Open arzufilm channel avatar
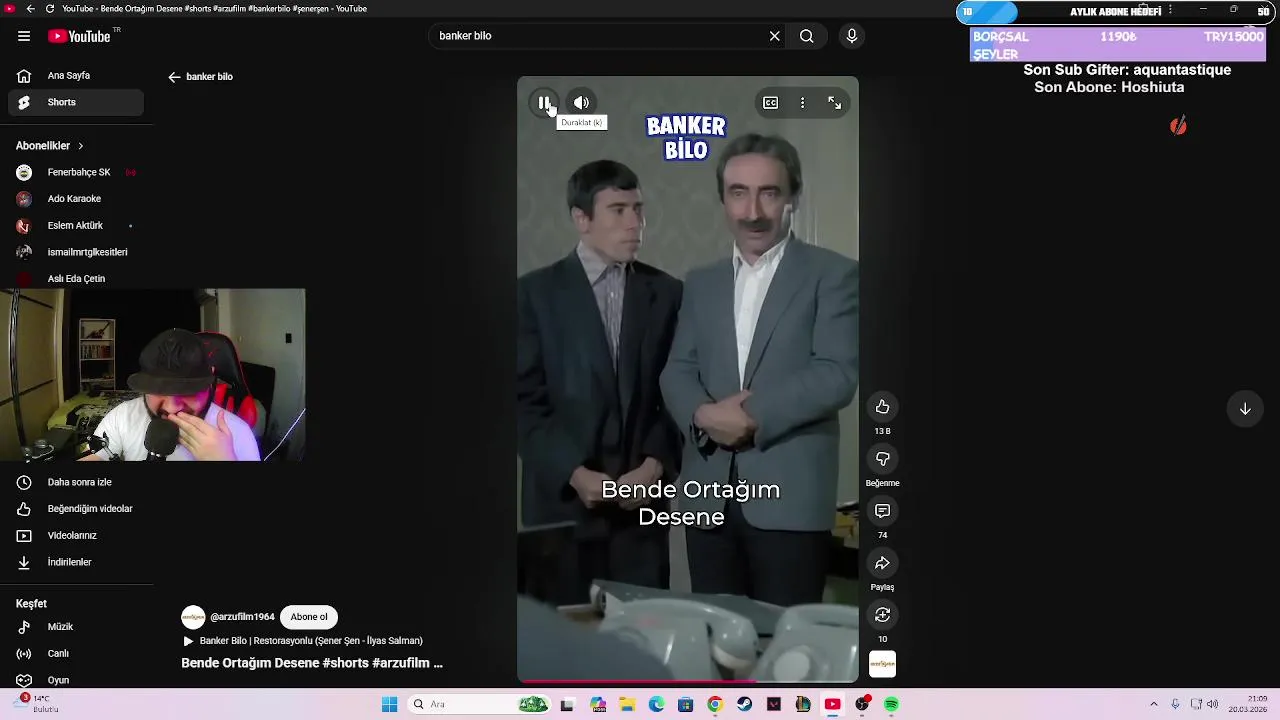Image resolution: width=1280 pixels, height=720 pixels. 193,617
